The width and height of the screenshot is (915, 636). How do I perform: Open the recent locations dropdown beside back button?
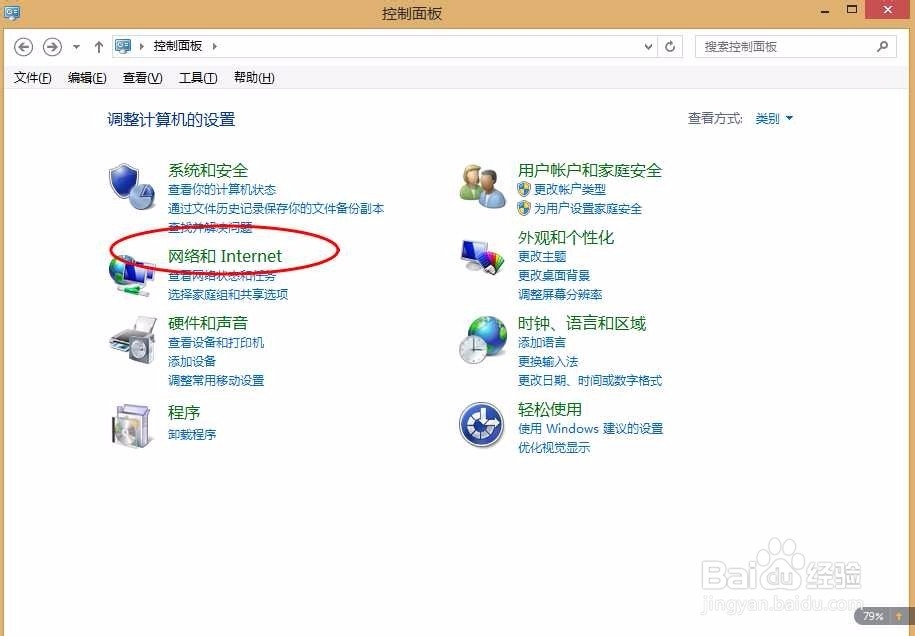(76, 46)
